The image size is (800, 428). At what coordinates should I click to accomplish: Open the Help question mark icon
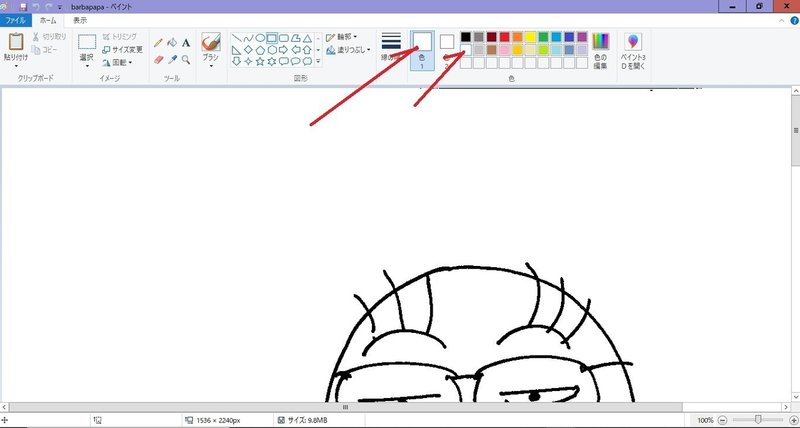pos(794,21)
